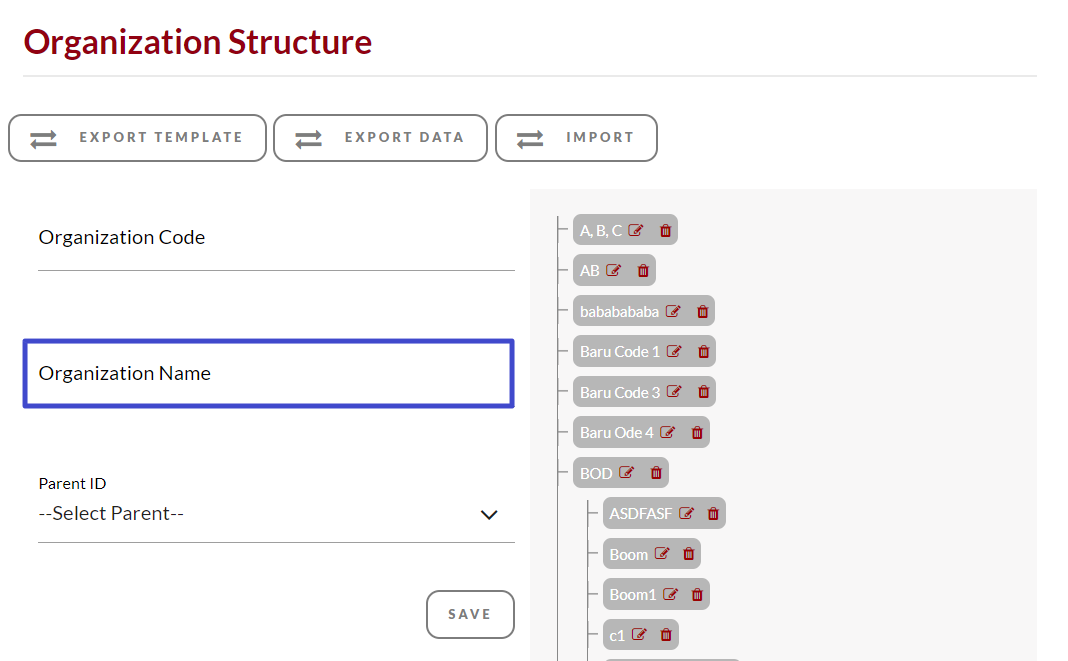This screenshot has height=661, width=1068.
Task: Edit the Baru Code 3 node
Action: (x=674, y=392)
